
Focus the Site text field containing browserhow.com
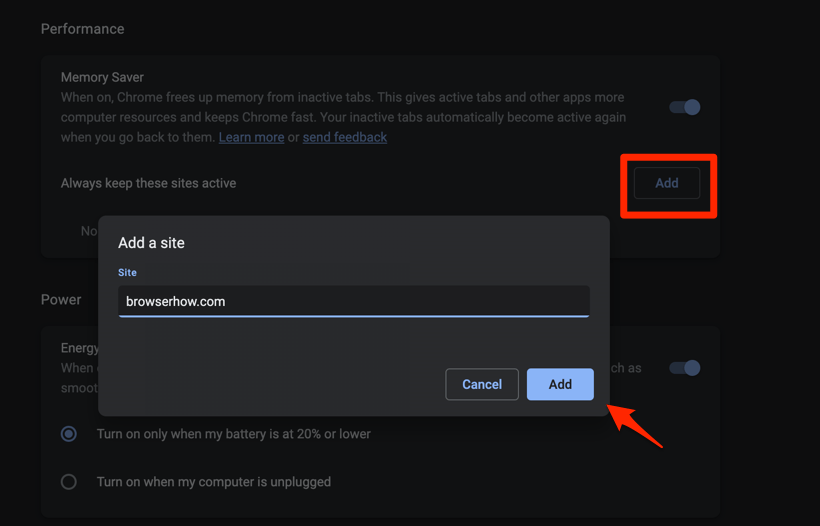[x=353, y=301]
